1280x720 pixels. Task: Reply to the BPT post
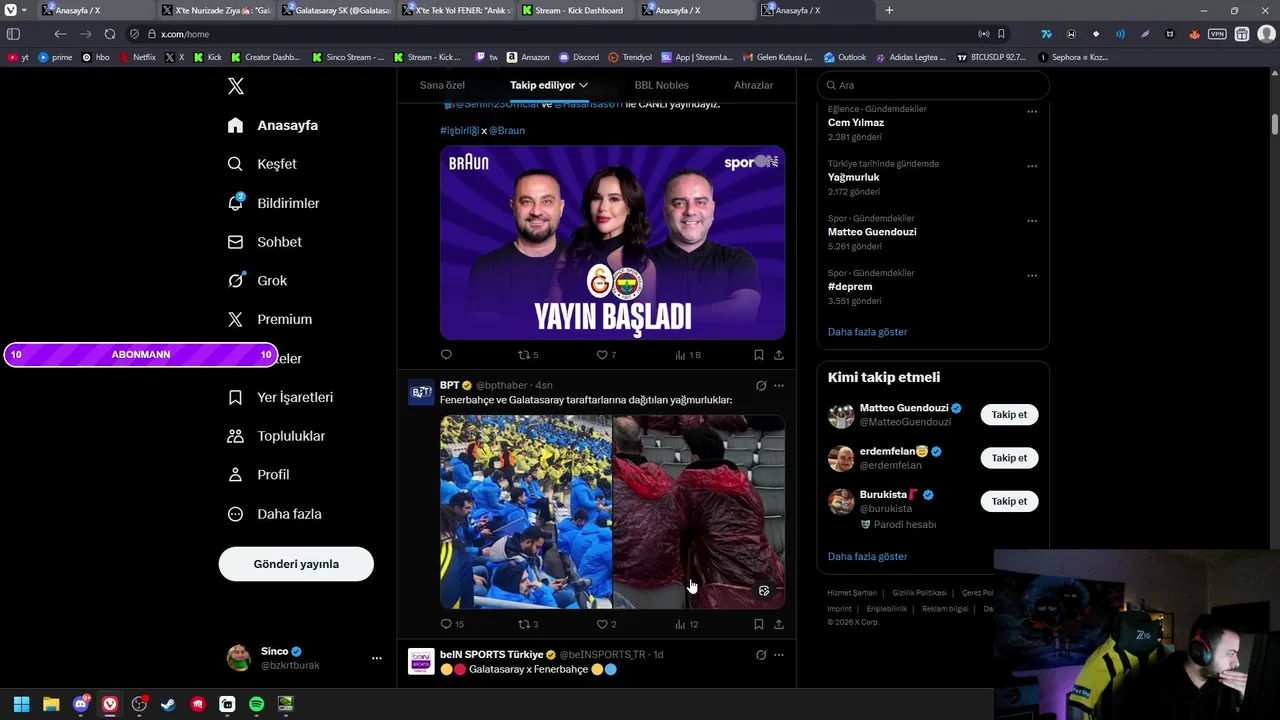click(x=452, y=624)
